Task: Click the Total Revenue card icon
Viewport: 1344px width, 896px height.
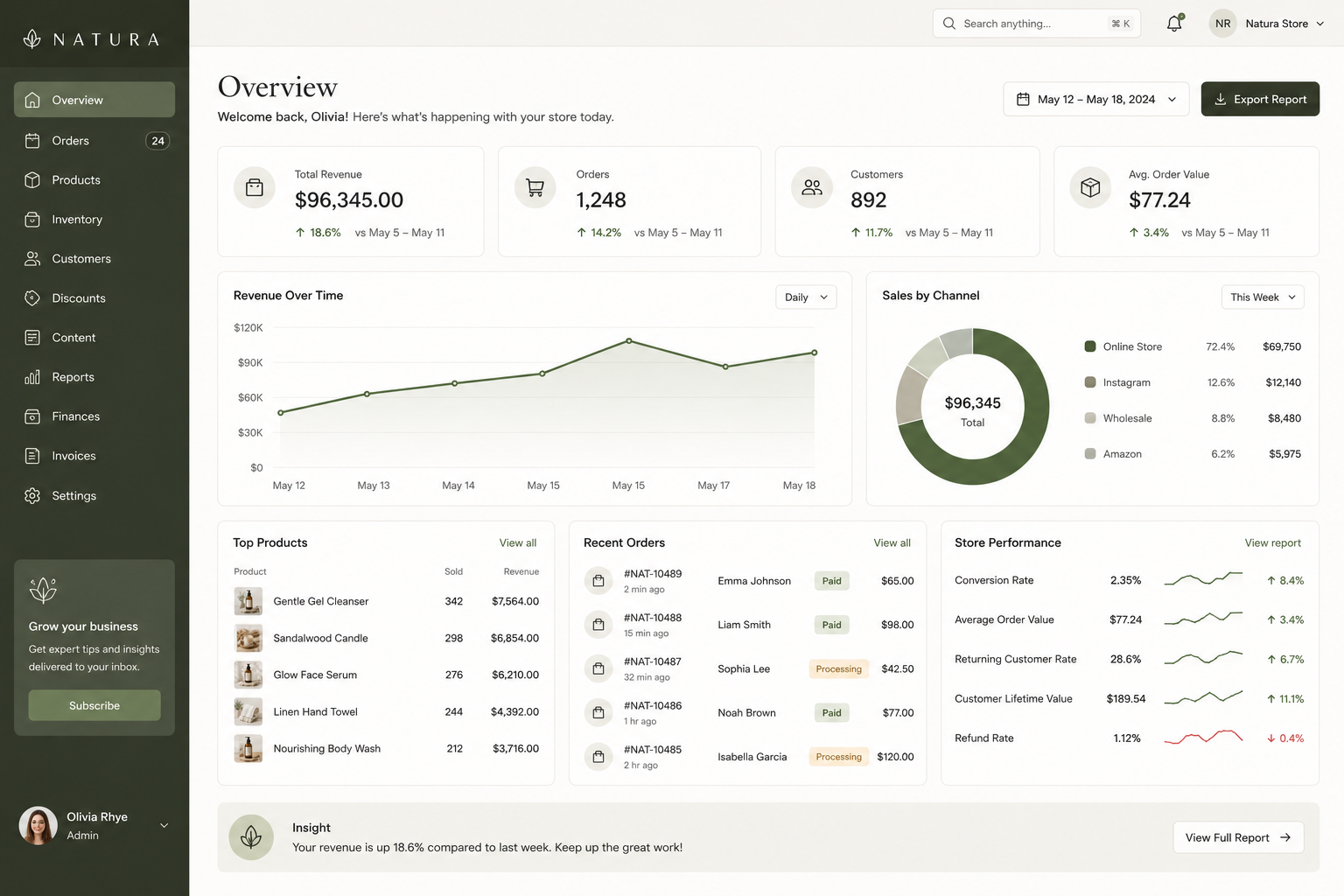Action: tap(255, 187)
